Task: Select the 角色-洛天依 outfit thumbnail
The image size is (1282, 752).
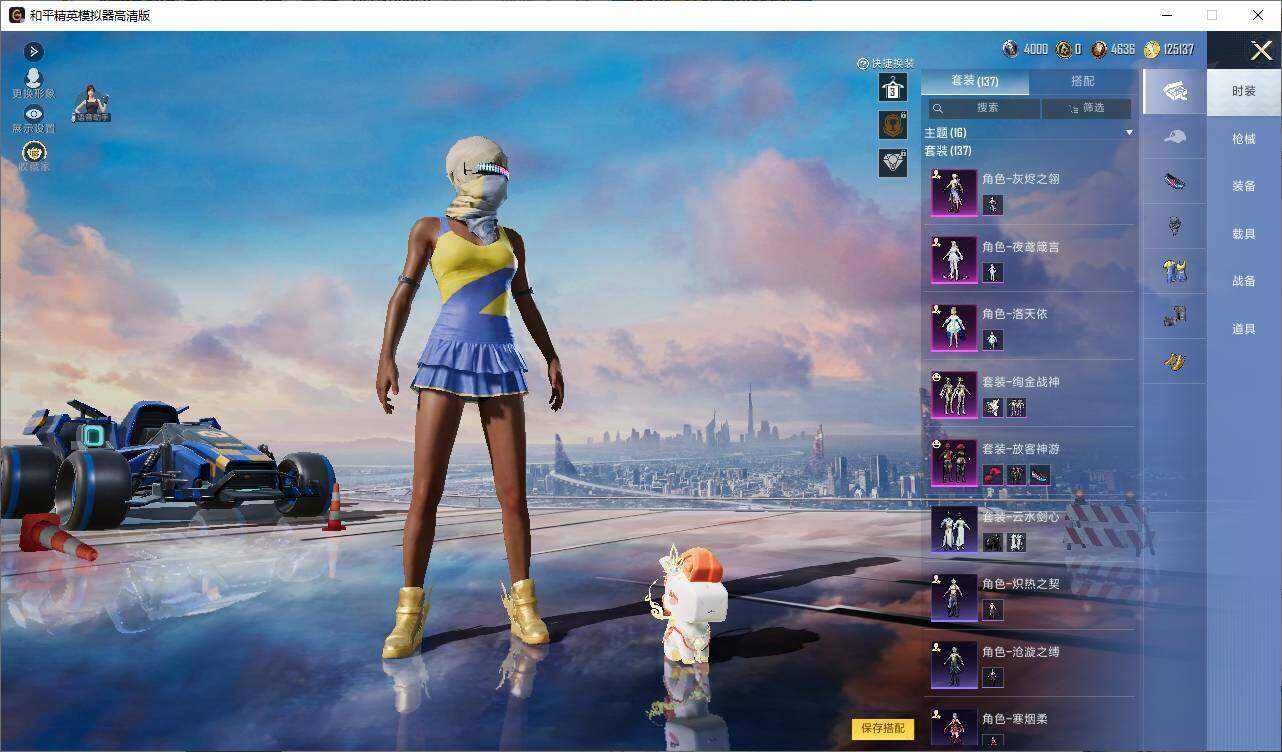Action: tap(954, 328)
